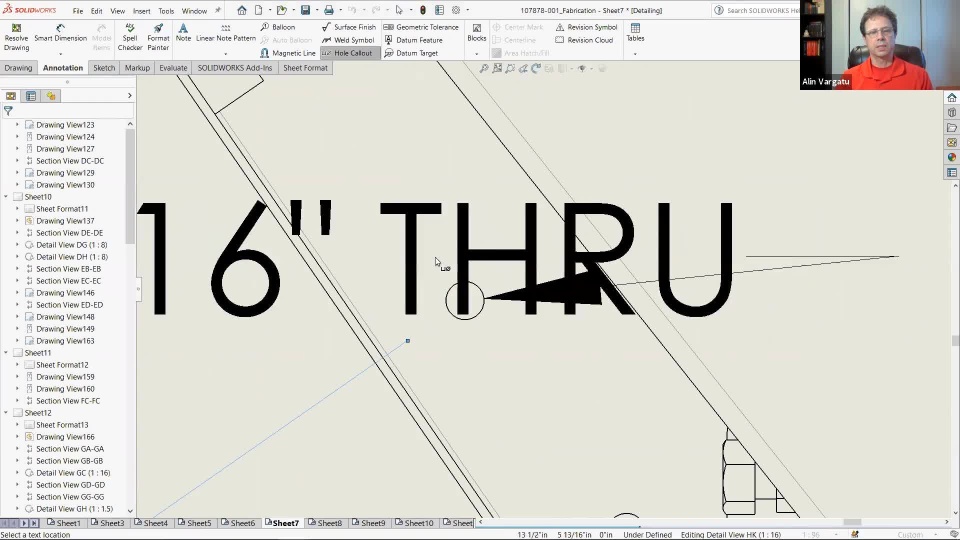Image resolution: width=960 pixels, height=540 pixels.
Task: Save the drawing with the disk icon
Action: [305, 10]
